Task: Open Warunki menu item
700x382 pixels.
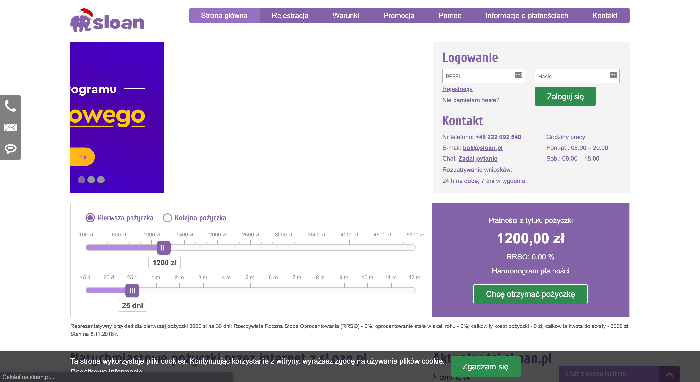Action: (x=346, y=16)
